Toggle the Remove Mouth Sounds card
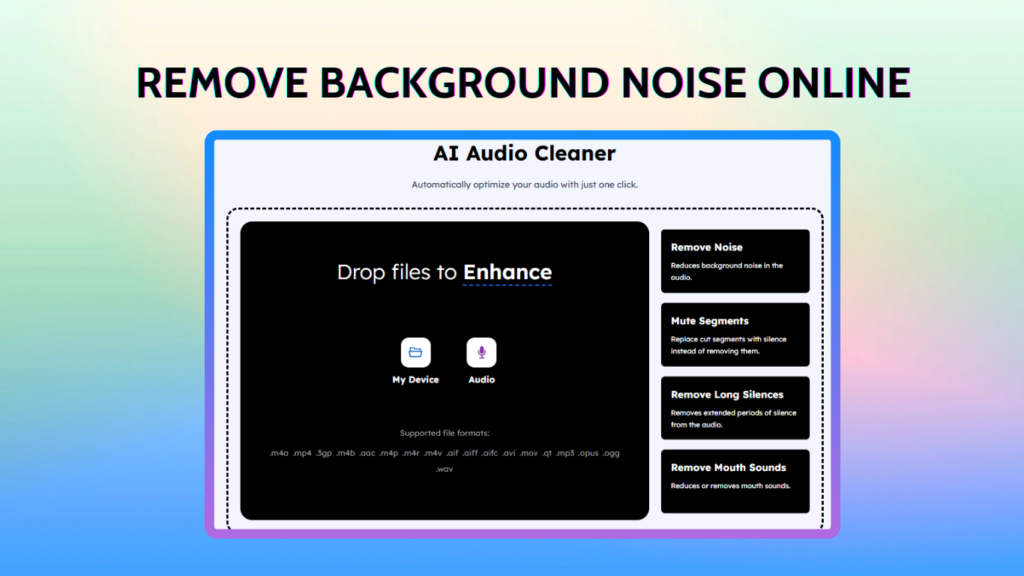 [x=734, y=481]
